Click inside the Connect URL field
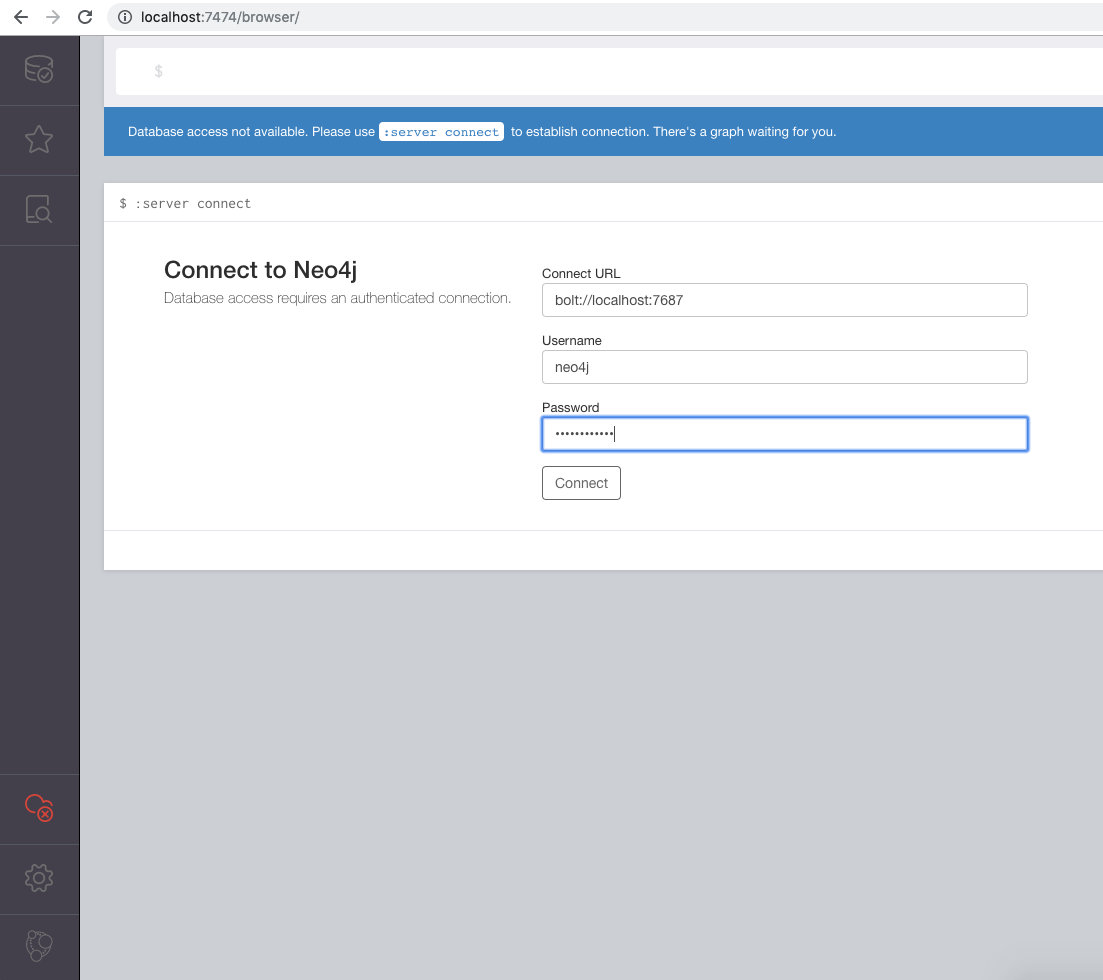 [784, 300]
